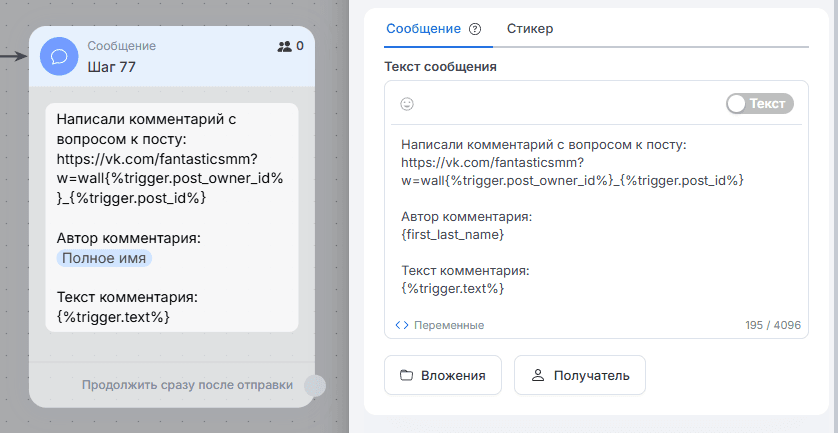Click inside the message text input area
Screen dimensions: 838x433
pyautogui.click(x=596, y=216)
